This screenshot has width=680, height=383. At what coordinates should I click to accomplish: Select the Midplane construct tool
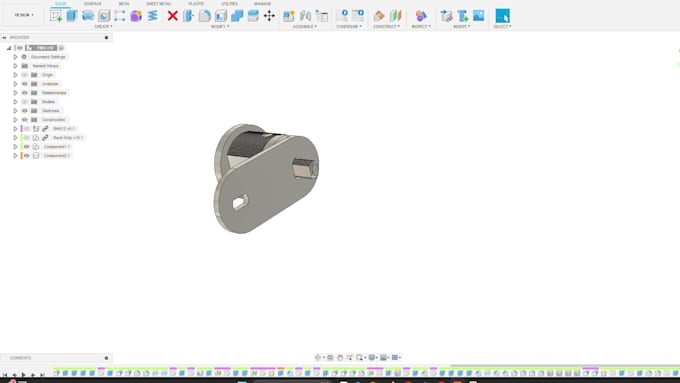click(x=395, y=16)
